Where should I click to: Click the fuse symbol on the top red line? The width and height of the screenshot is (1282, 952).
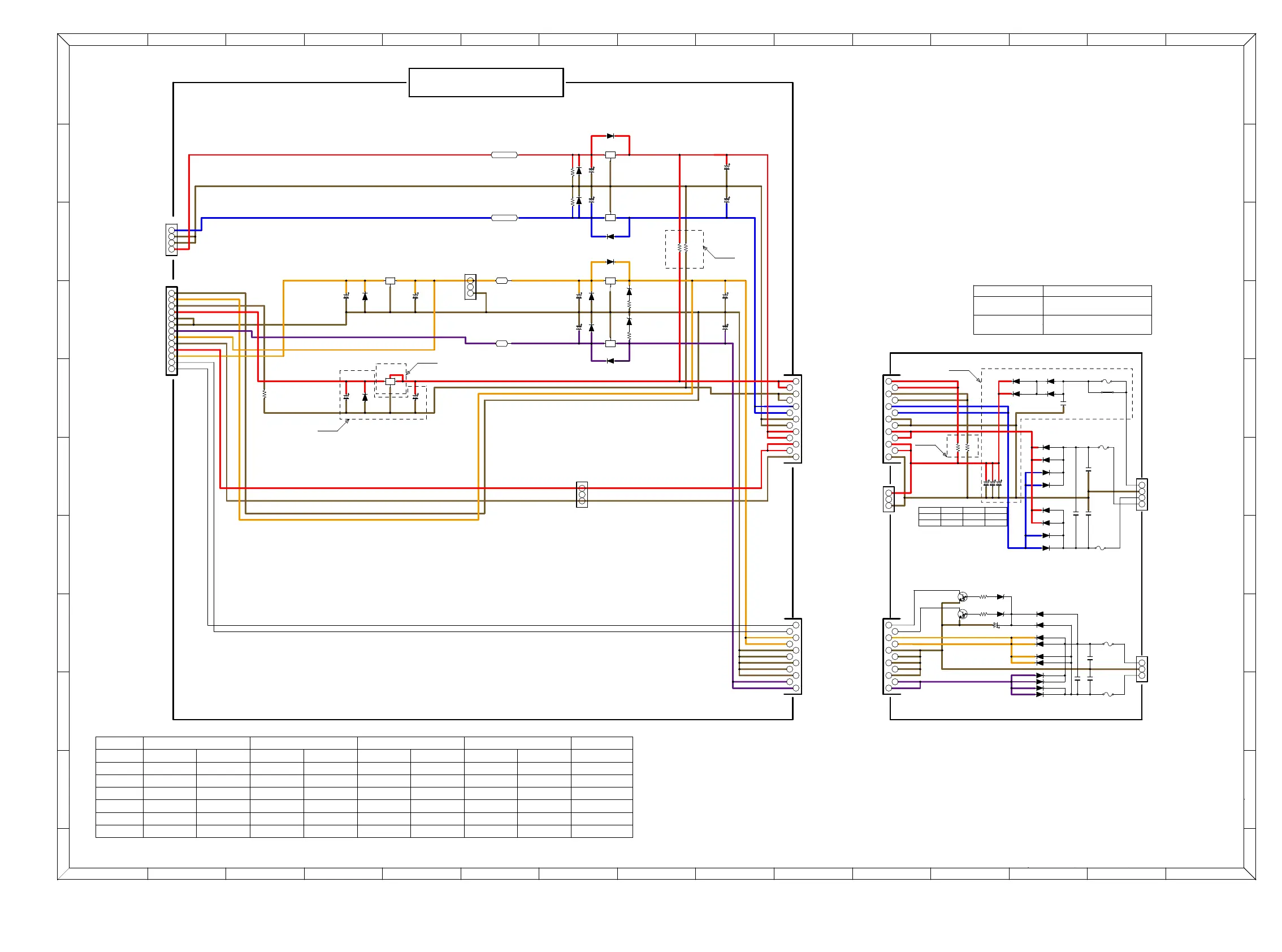pos(504,155)
